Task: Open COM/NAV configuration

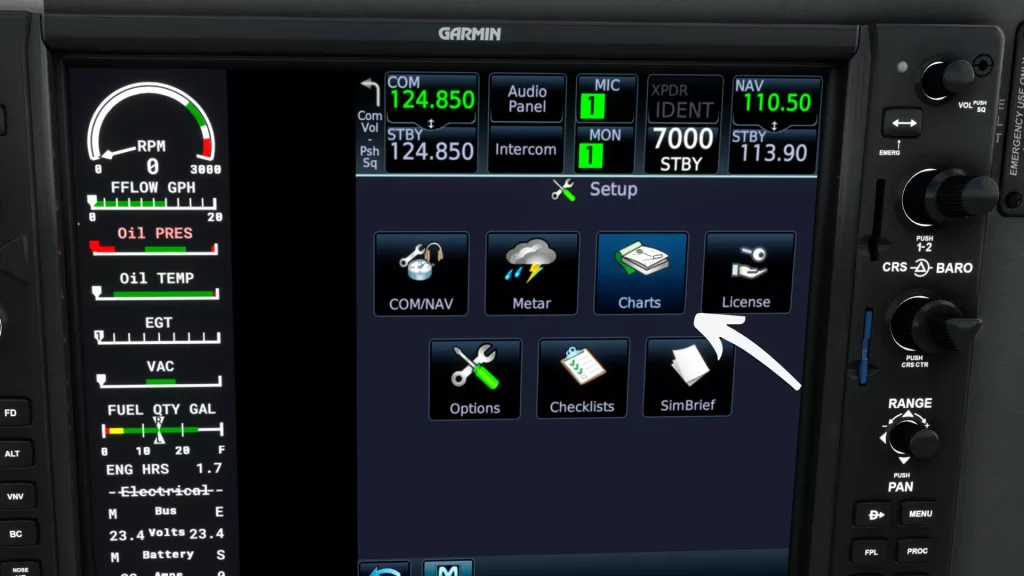Action: pos(420,272)
